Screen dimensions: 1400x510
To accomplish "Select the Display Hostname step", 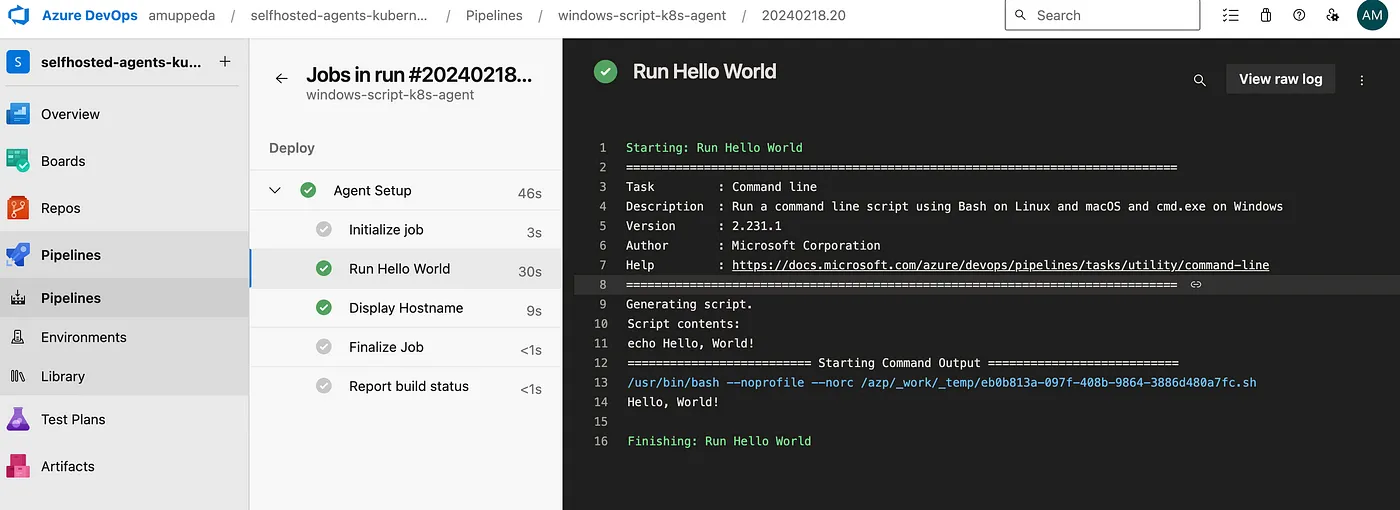I will (405, 308).
